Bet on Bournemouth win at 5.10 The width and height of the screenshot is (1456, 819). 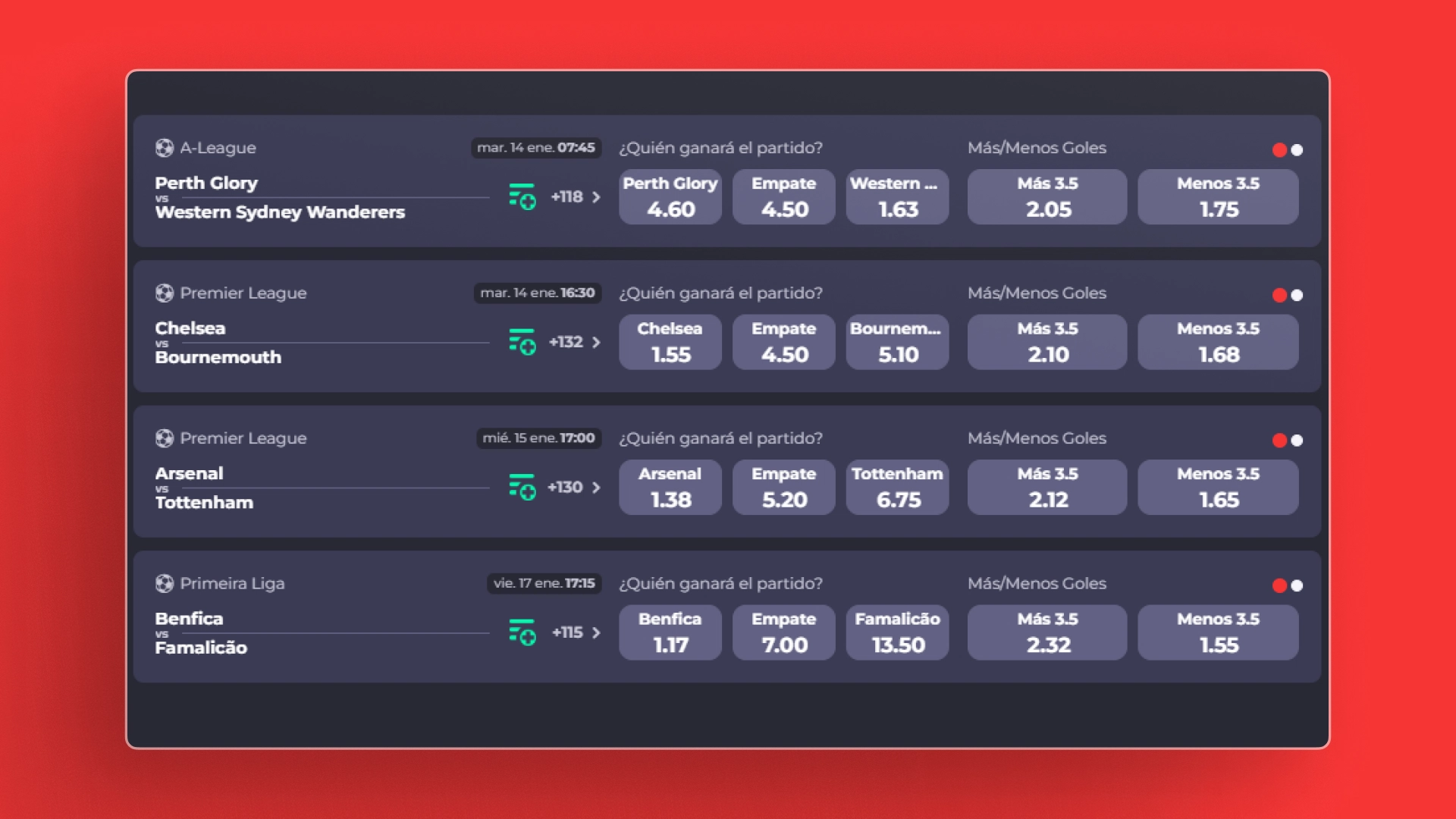click(x=898, y=342)
